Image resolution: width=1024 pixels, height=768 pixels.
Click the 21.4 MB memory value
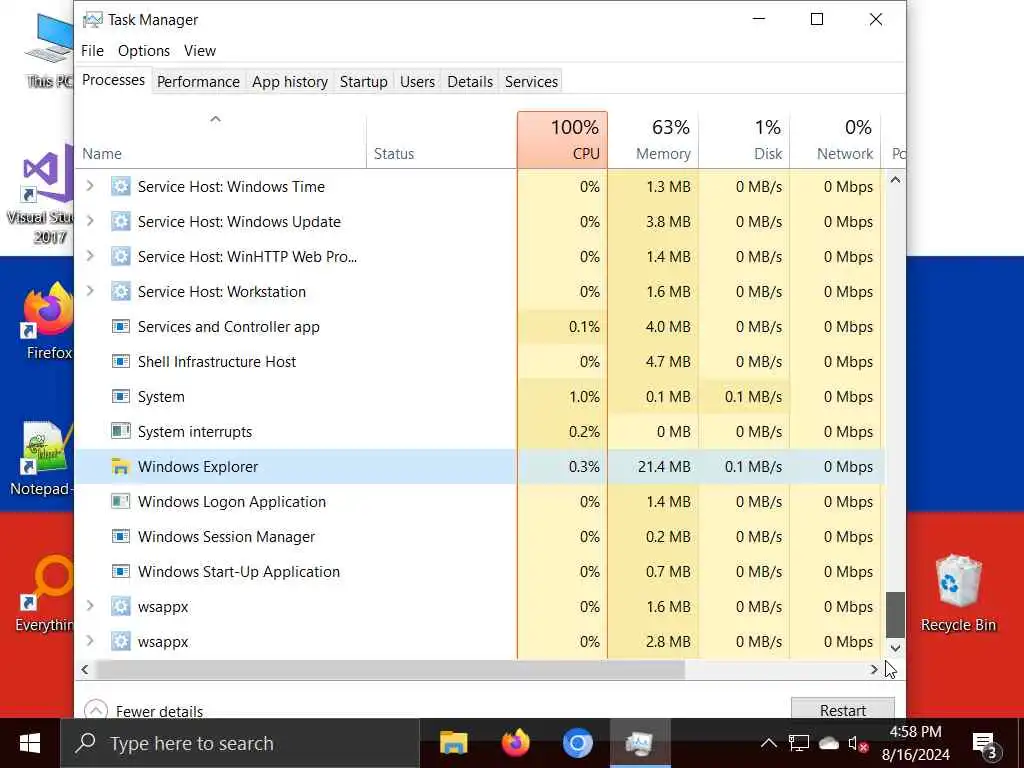[x=664, y=466]
